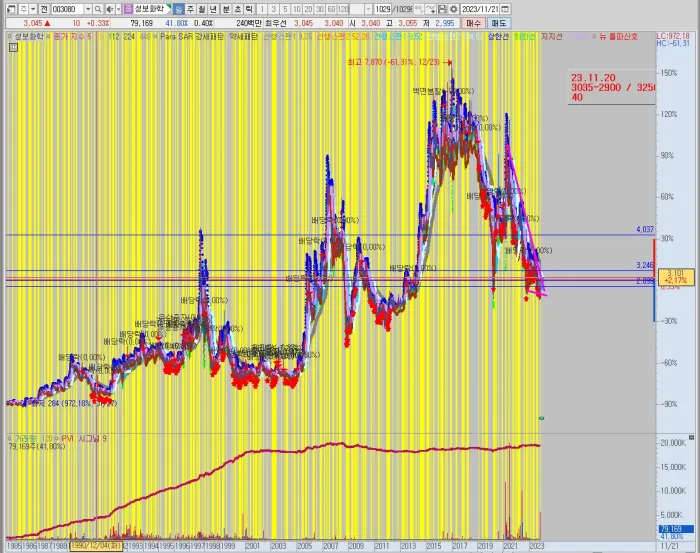700x553 pixels.
Task: Click the 4,037 horizontal line price label
Action: click(x=645, y=229)
